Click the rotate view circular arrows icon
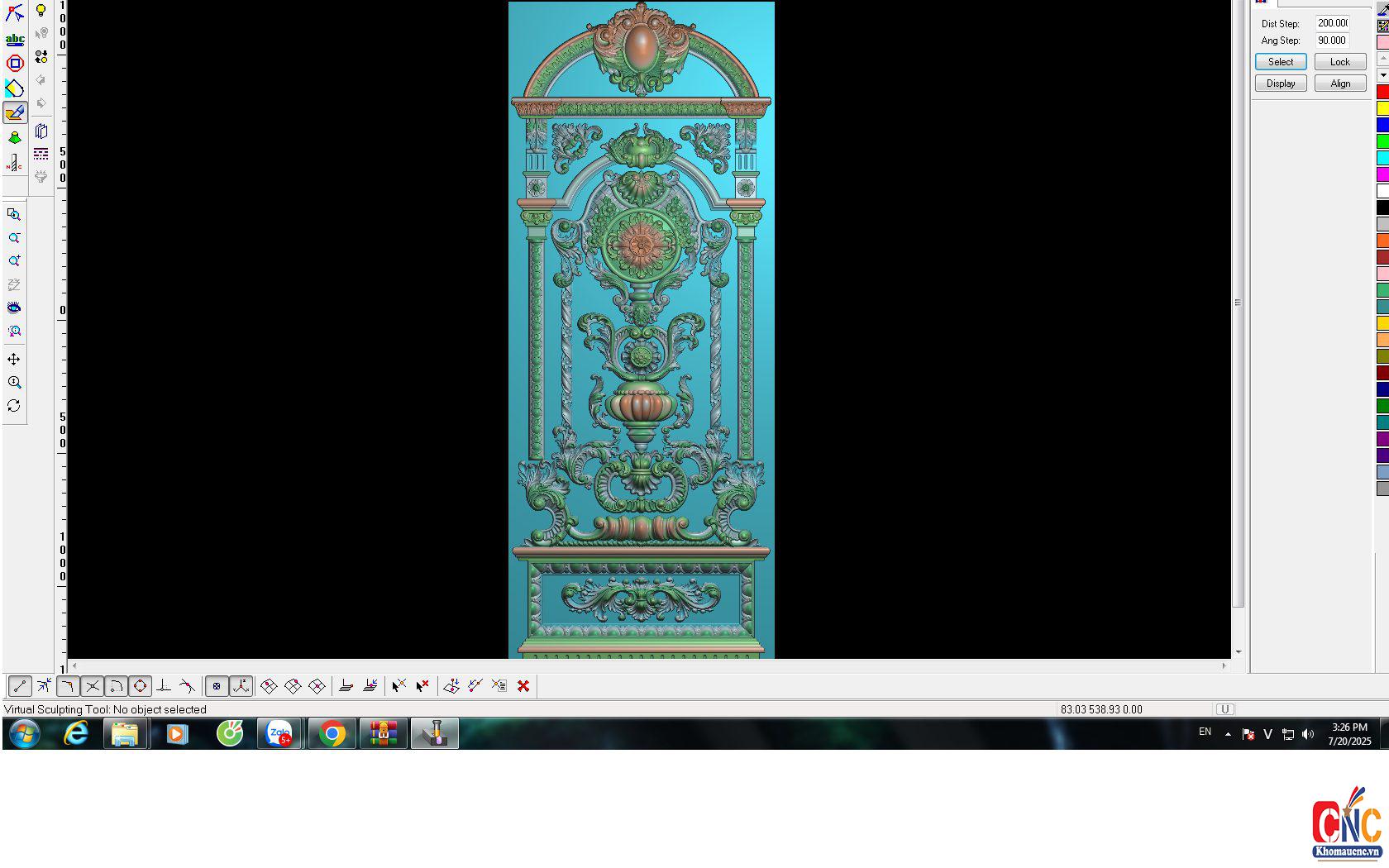Image resolution: width=1389 pixels, height=868 pixels. (14, 406)
